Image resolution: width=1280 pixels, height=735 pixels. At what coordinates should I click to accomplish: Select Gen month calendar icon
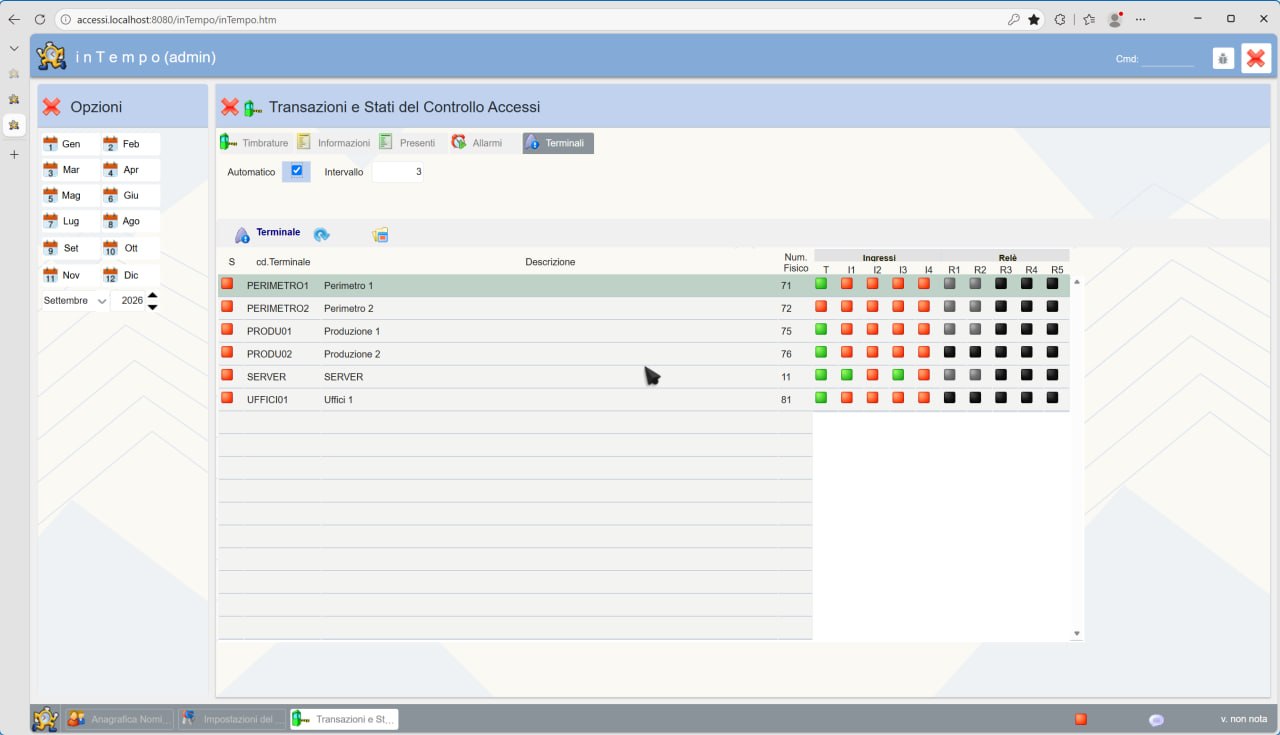coord(51,144)
